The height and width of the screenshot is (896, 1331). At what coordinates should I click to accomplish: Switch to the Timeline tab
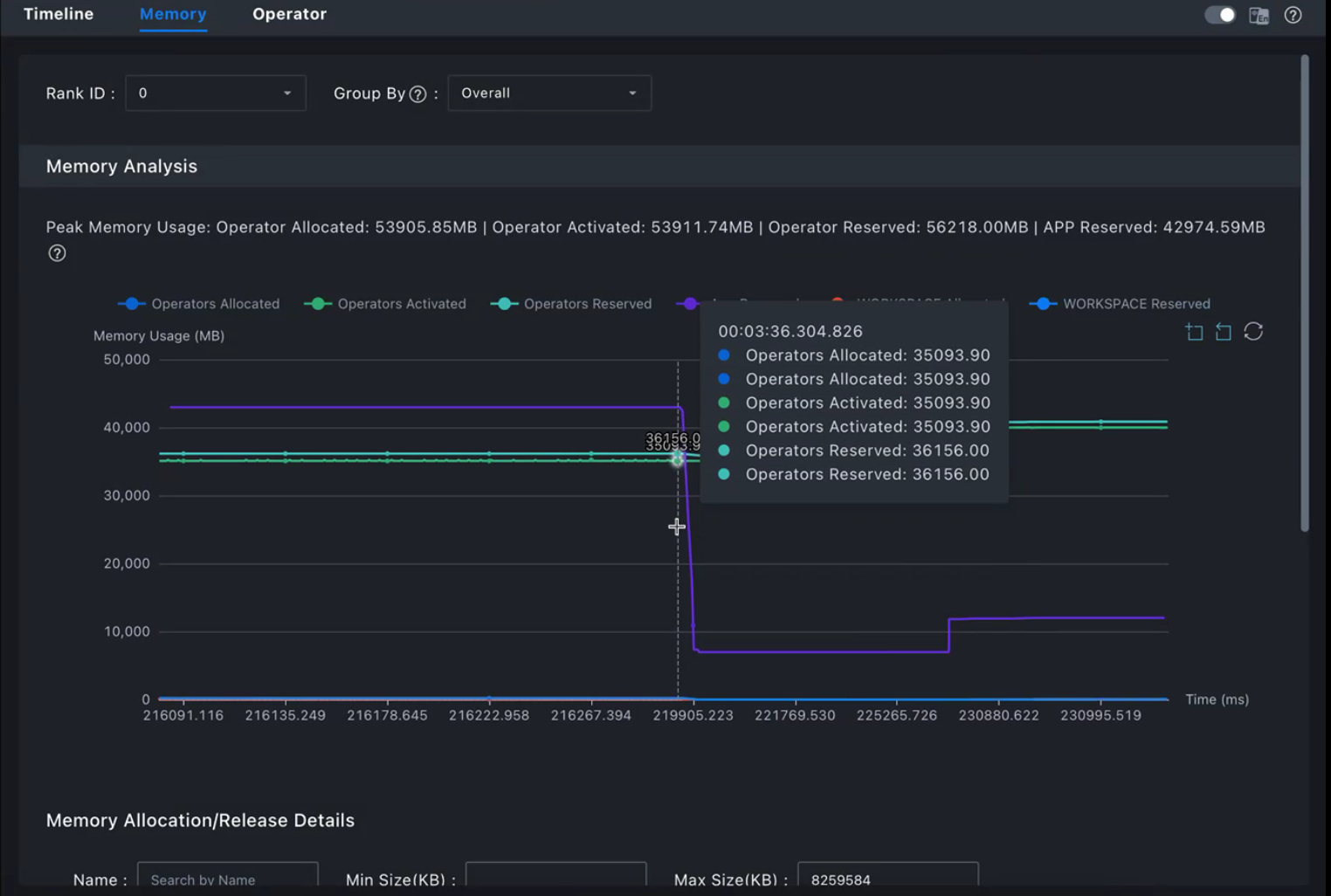[59, 14]
